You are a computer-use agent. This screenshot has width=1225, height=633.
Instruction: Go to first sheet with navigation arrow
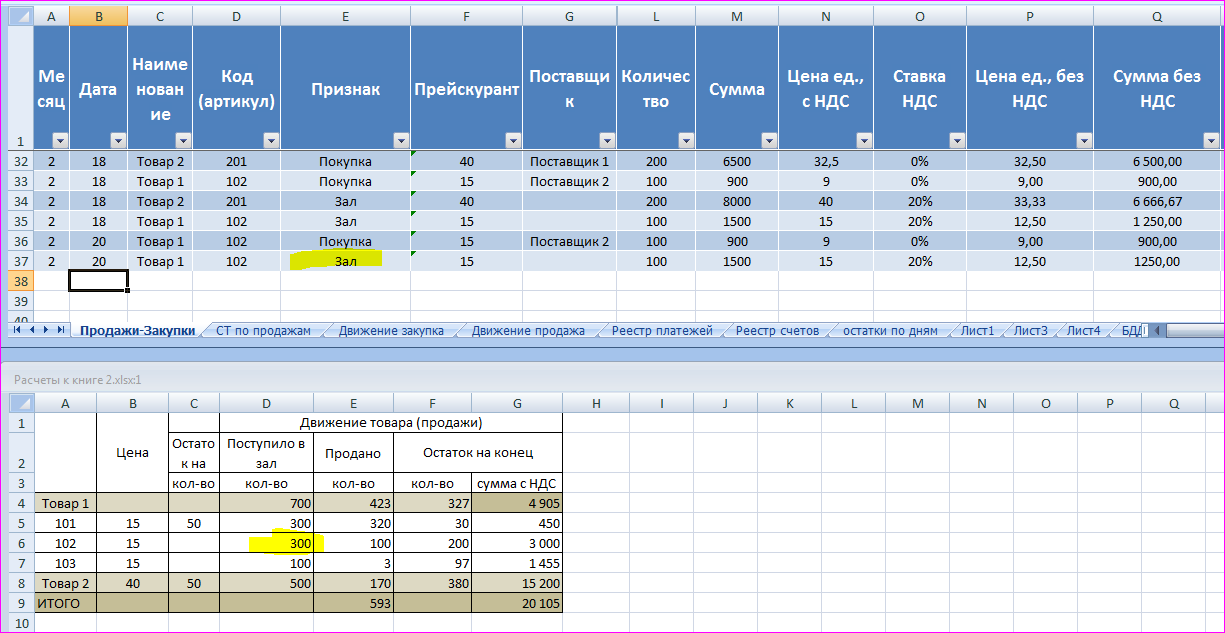18,330
